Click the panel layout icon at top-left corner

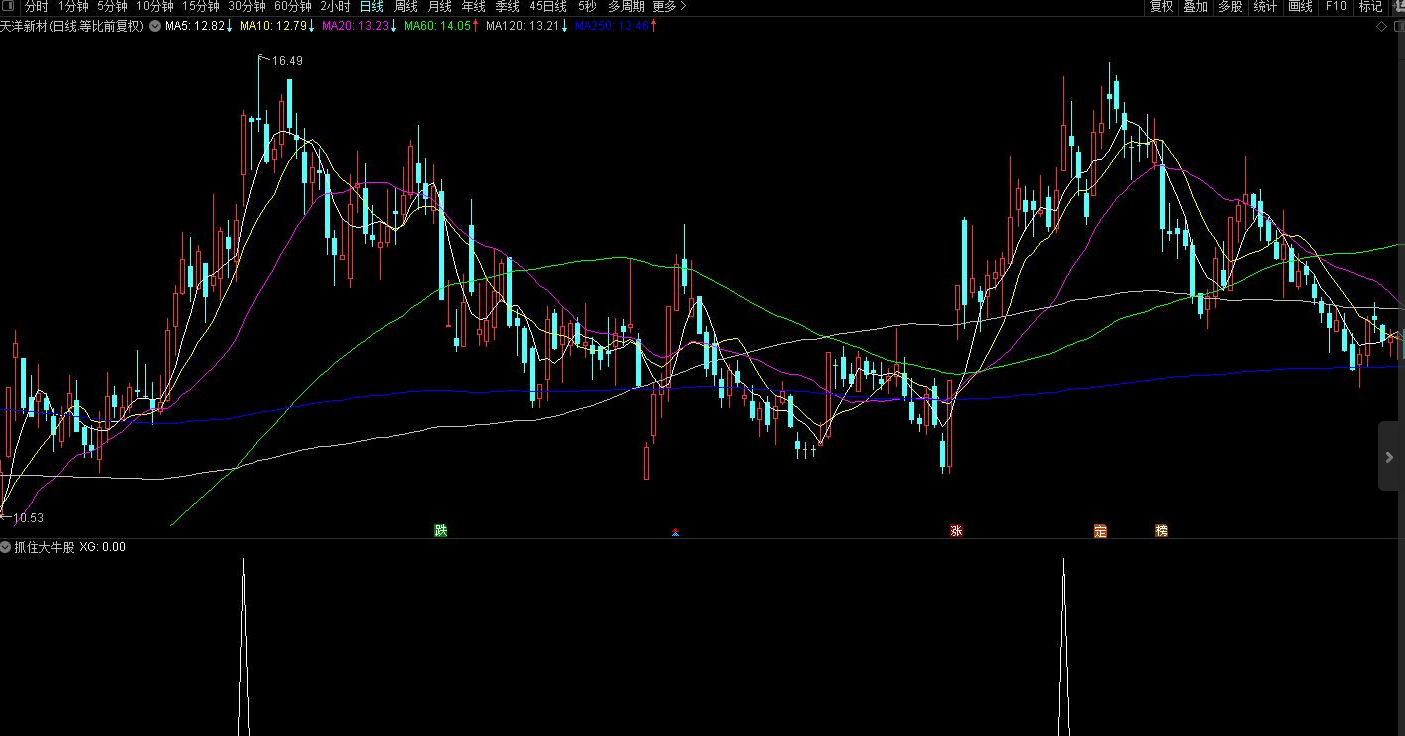pyautogui.click(x=9, y=7)
